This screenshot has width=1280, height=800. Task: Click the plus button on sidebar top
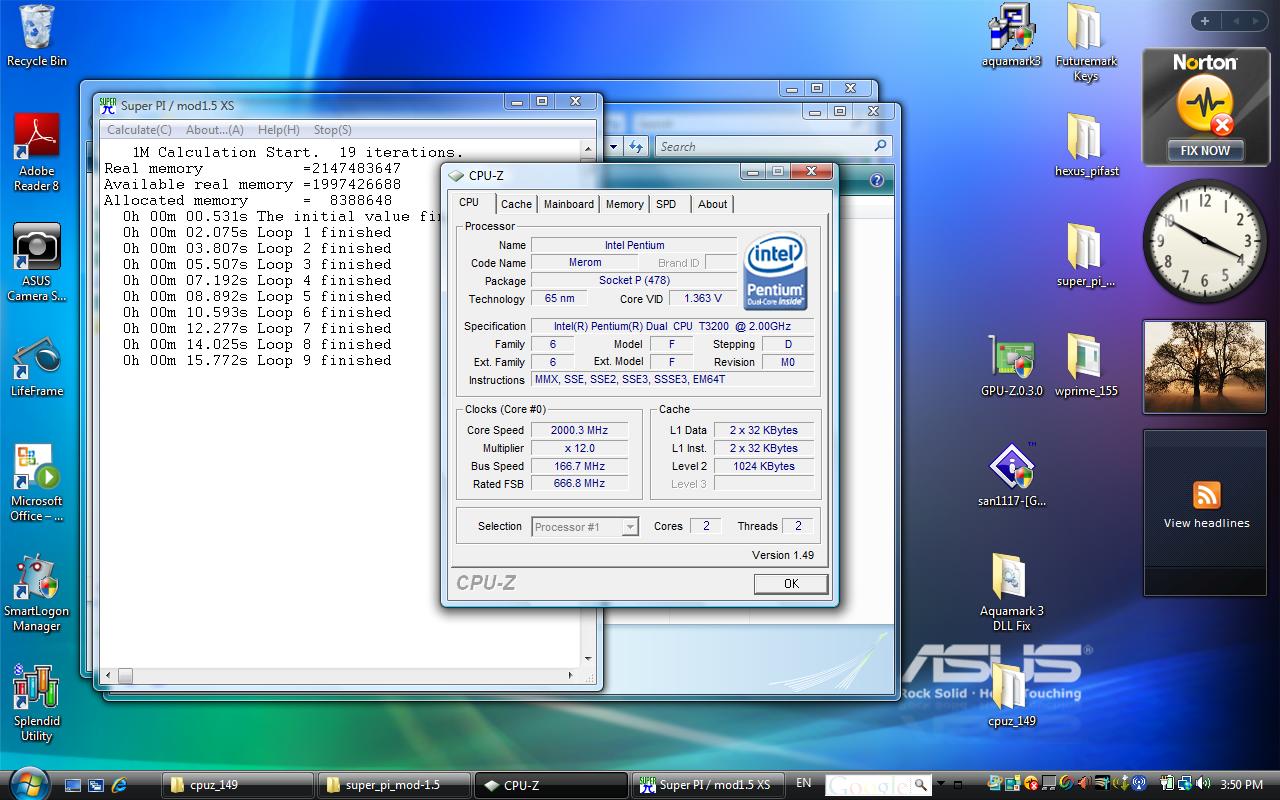point(1205,21)
